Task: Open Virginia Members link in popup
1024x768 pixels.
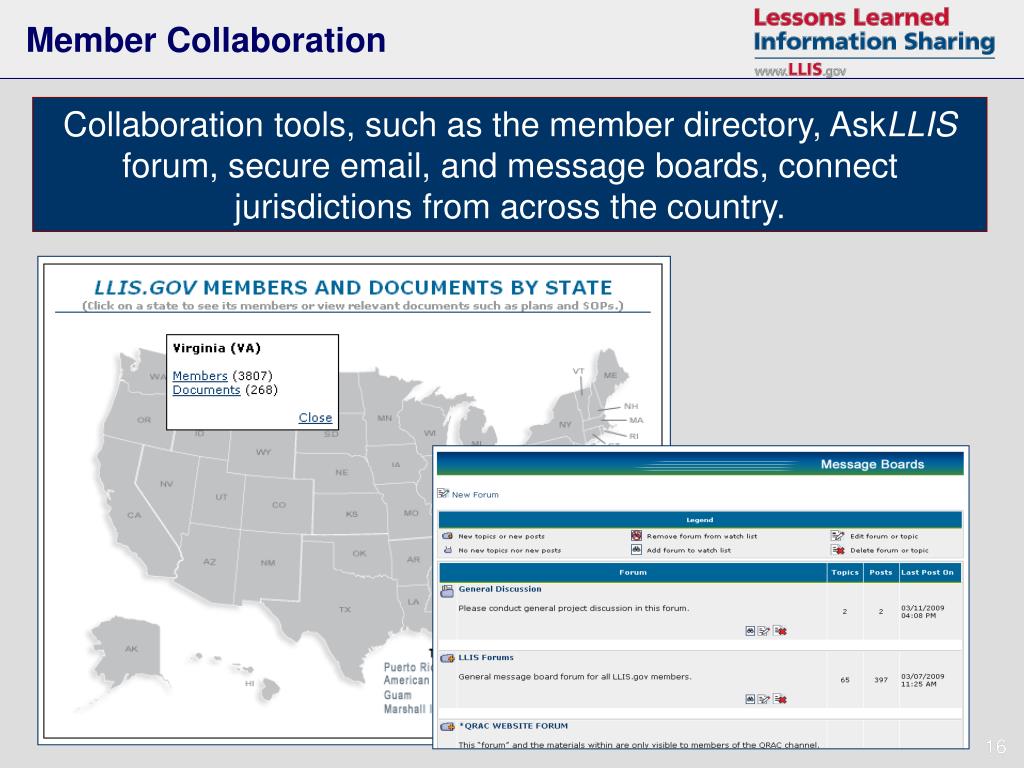Action: [x=200, y=376]
